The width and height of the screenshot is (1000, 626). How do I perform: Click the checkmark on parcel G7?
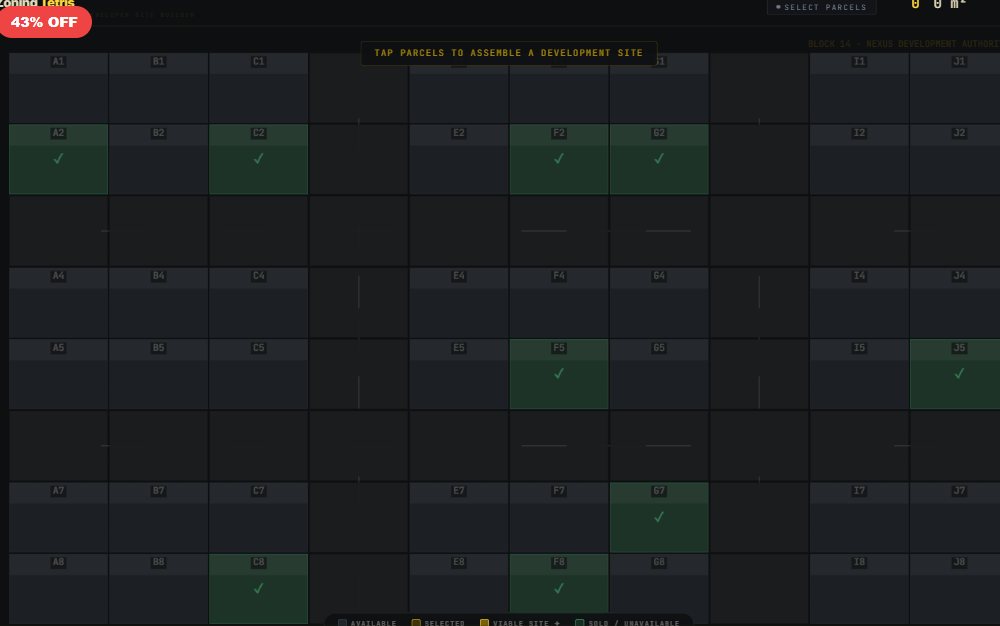pyautogui.click(x=658, y=517)
